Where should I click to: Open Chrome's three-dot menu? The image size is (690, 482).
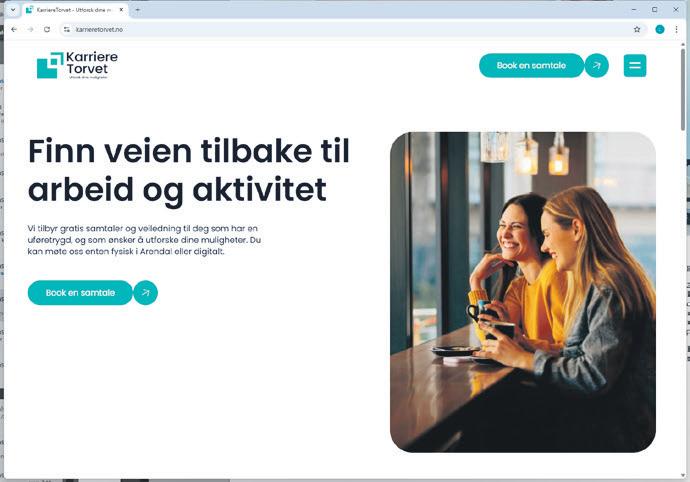tap(676, 29)
